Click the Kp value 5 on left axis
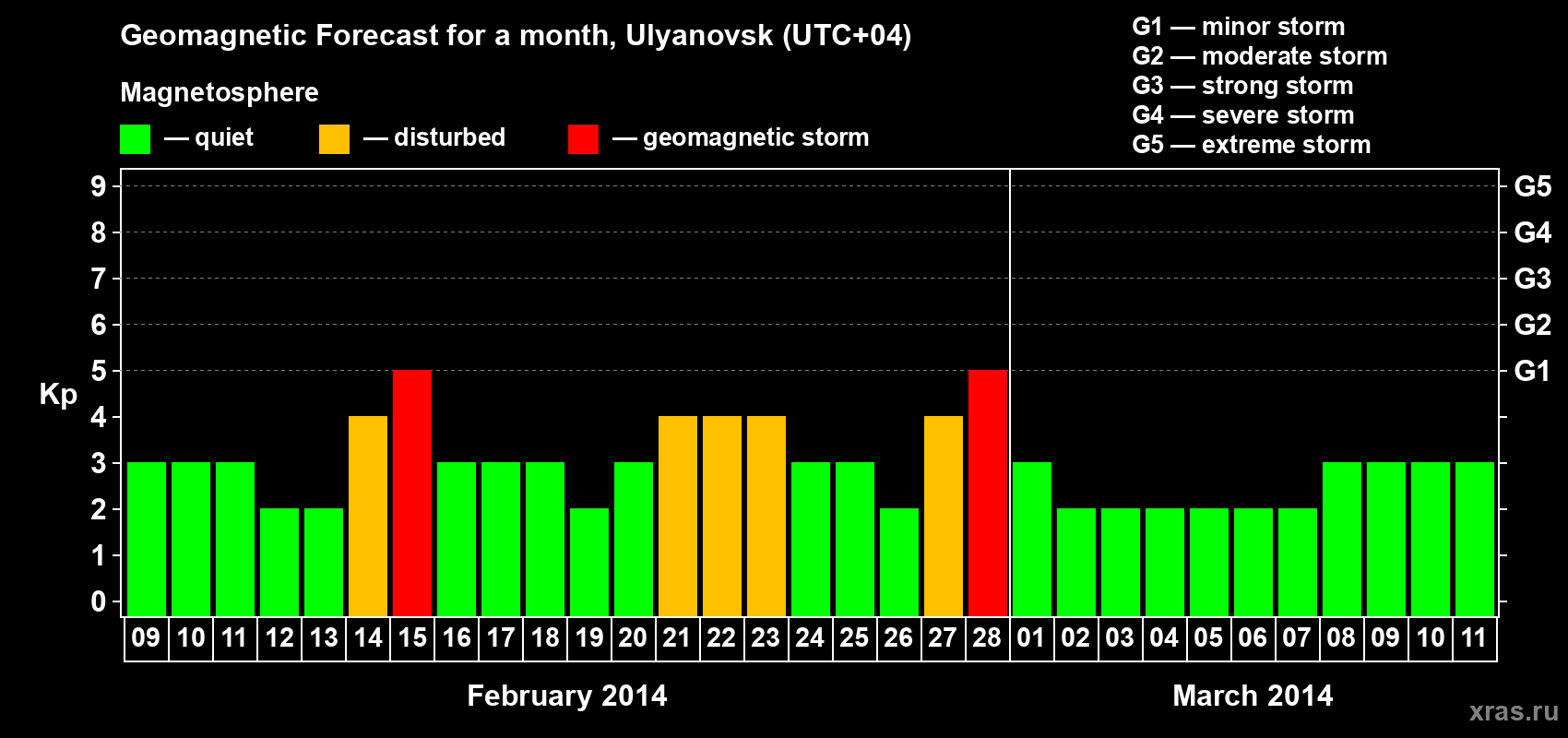 [99, 371]
